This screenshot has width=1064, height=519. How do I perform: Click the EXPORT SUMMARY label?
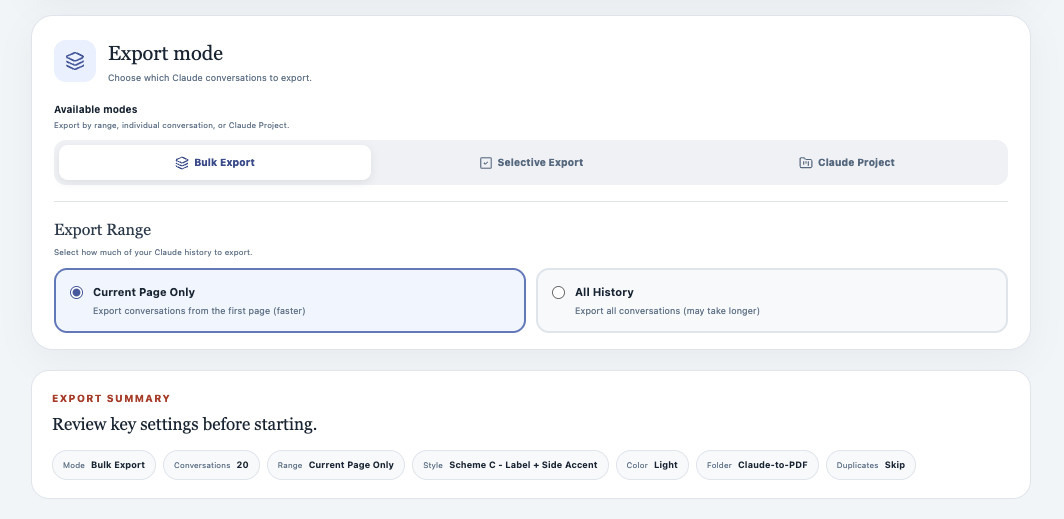111,399
